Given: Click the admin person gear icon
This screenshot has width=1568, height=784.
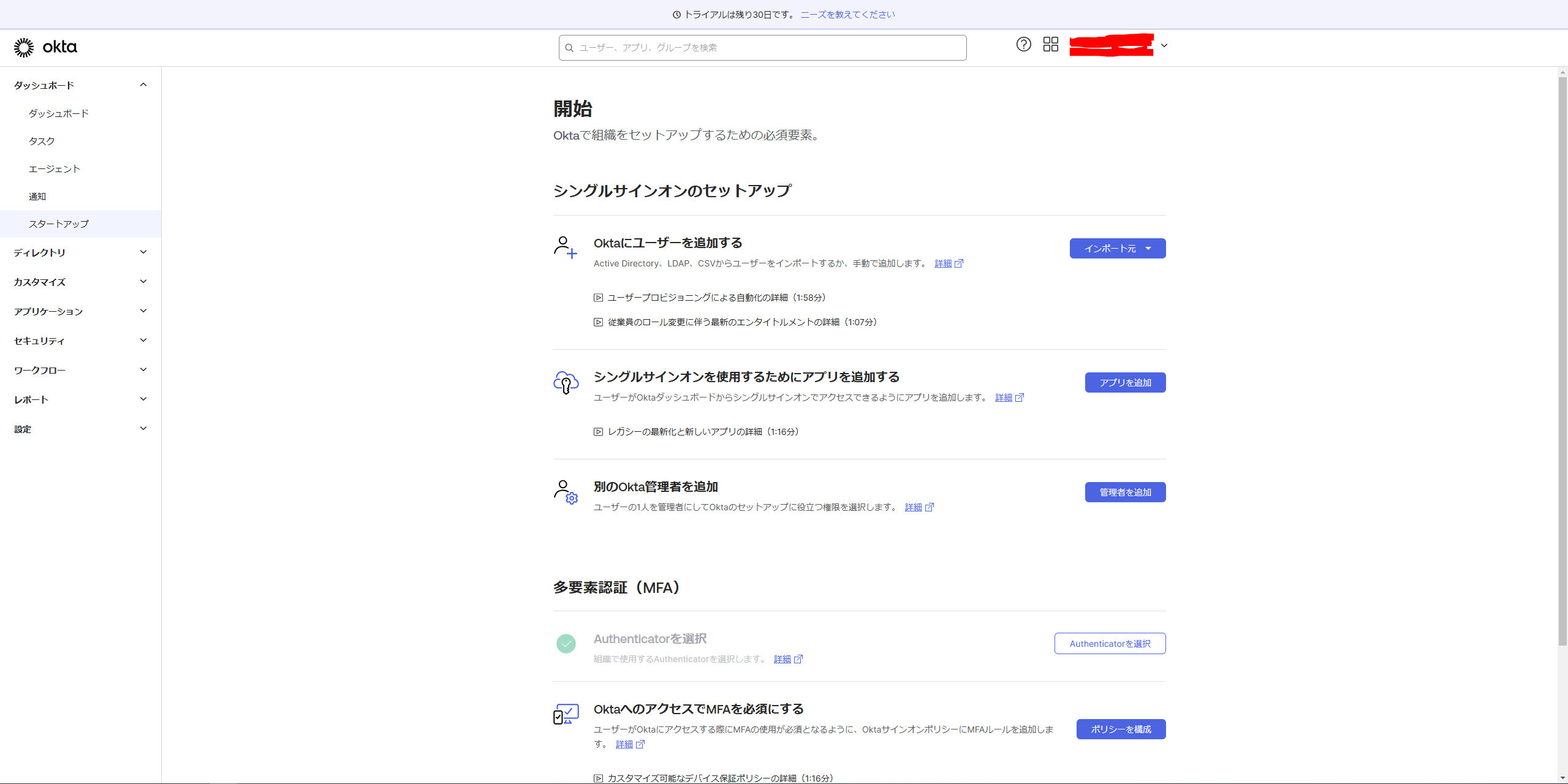Looking at the screenshot, I should (x=565, y=492).
